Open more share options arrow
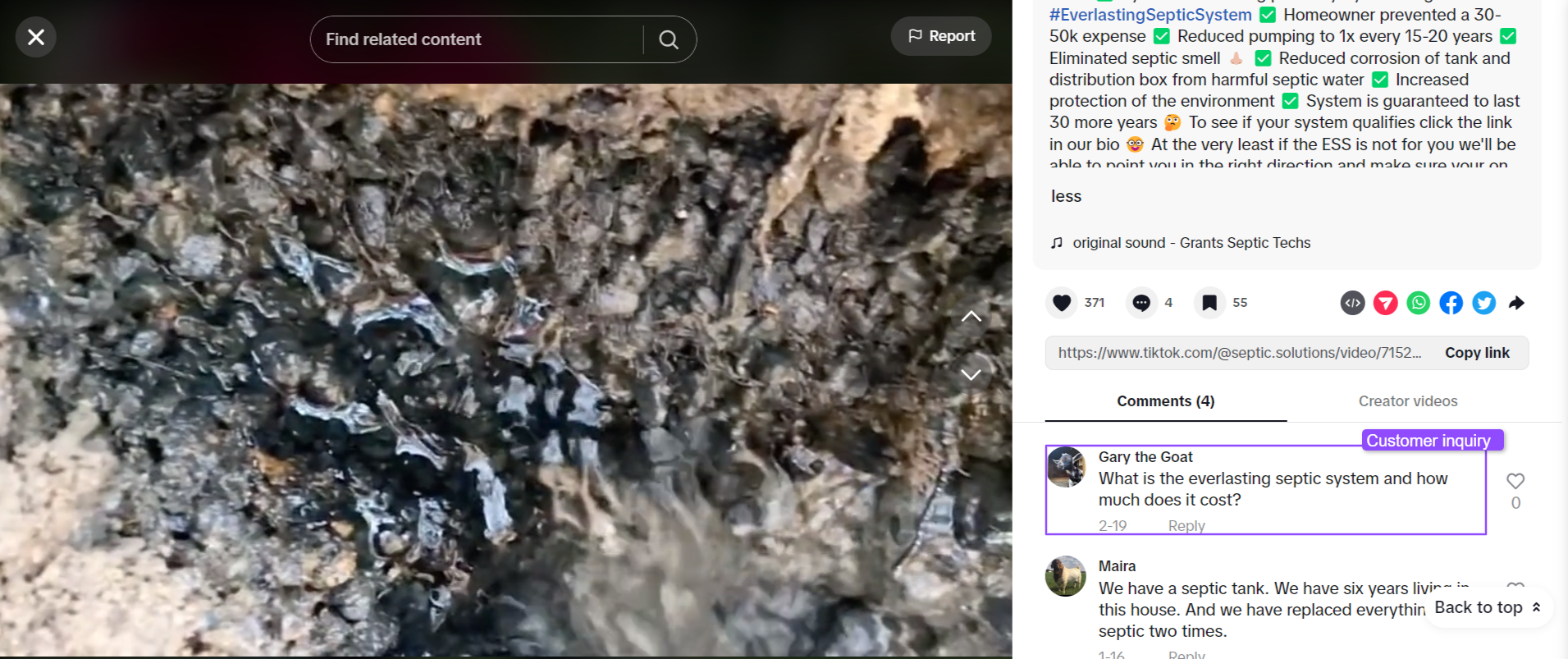The width and height of the screenshot is (1568, 659). point(1516,303)
